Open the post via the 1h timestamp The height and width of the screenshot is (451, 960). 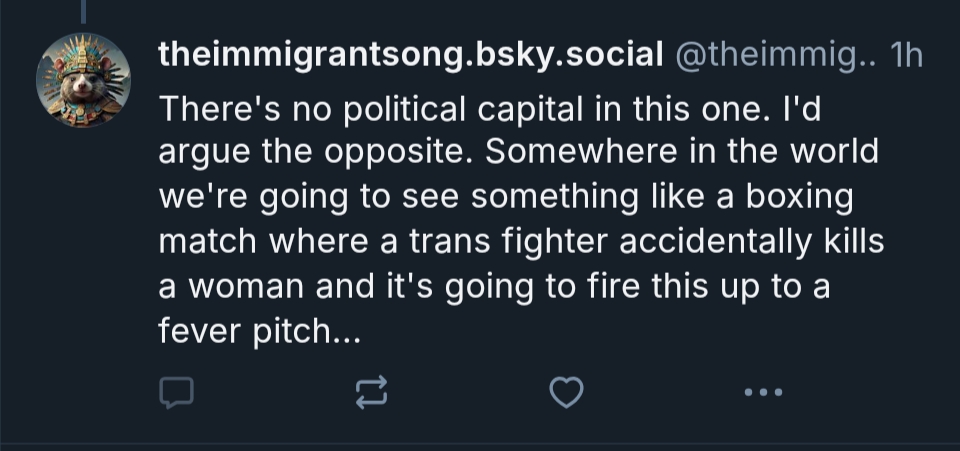pyautogui.click(x=906, y=56)
